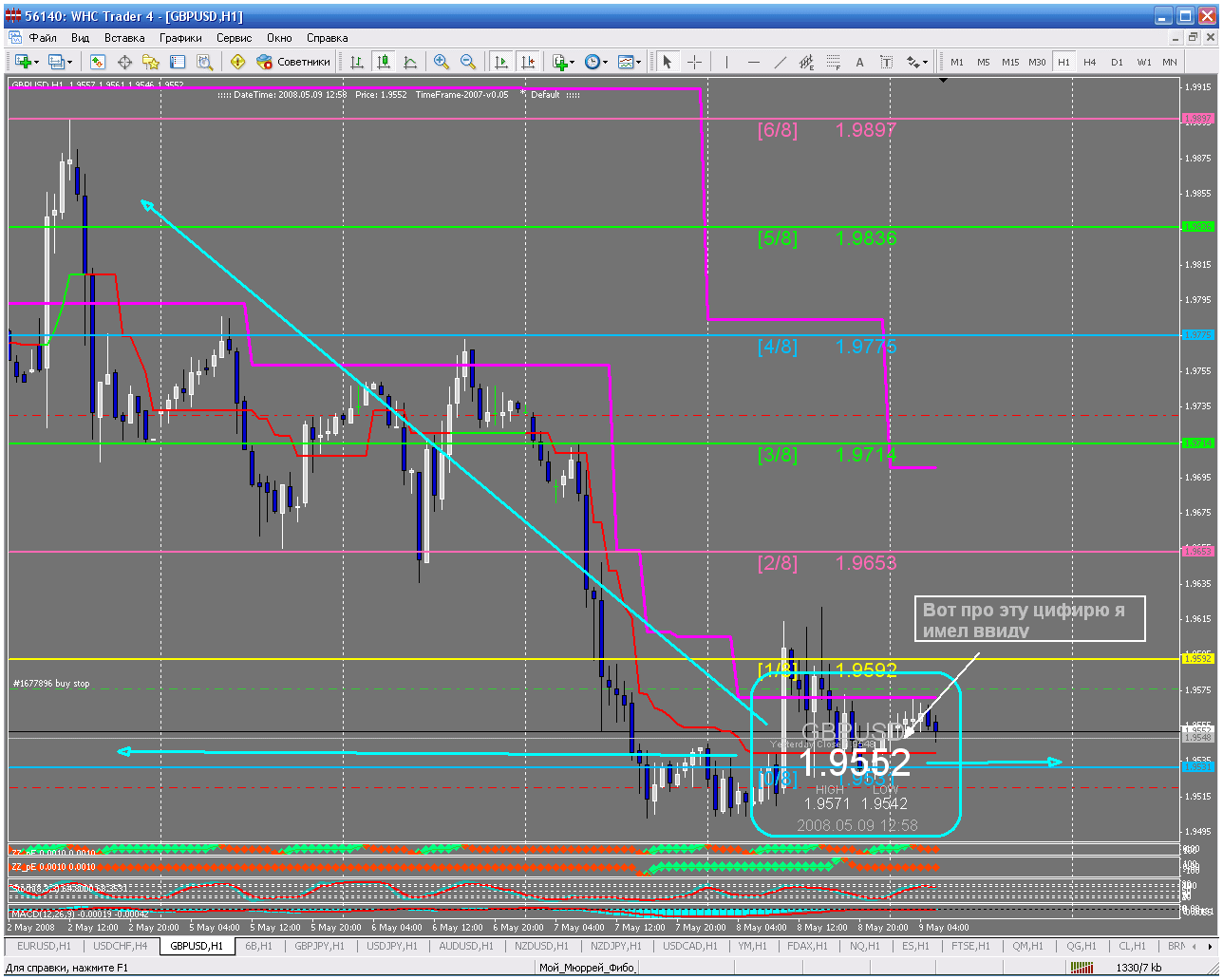Open the Strategy Tester magnifier icon
Image resolution: width=1223 pixels, height=980 pixels.
click(x=204, y=62)
